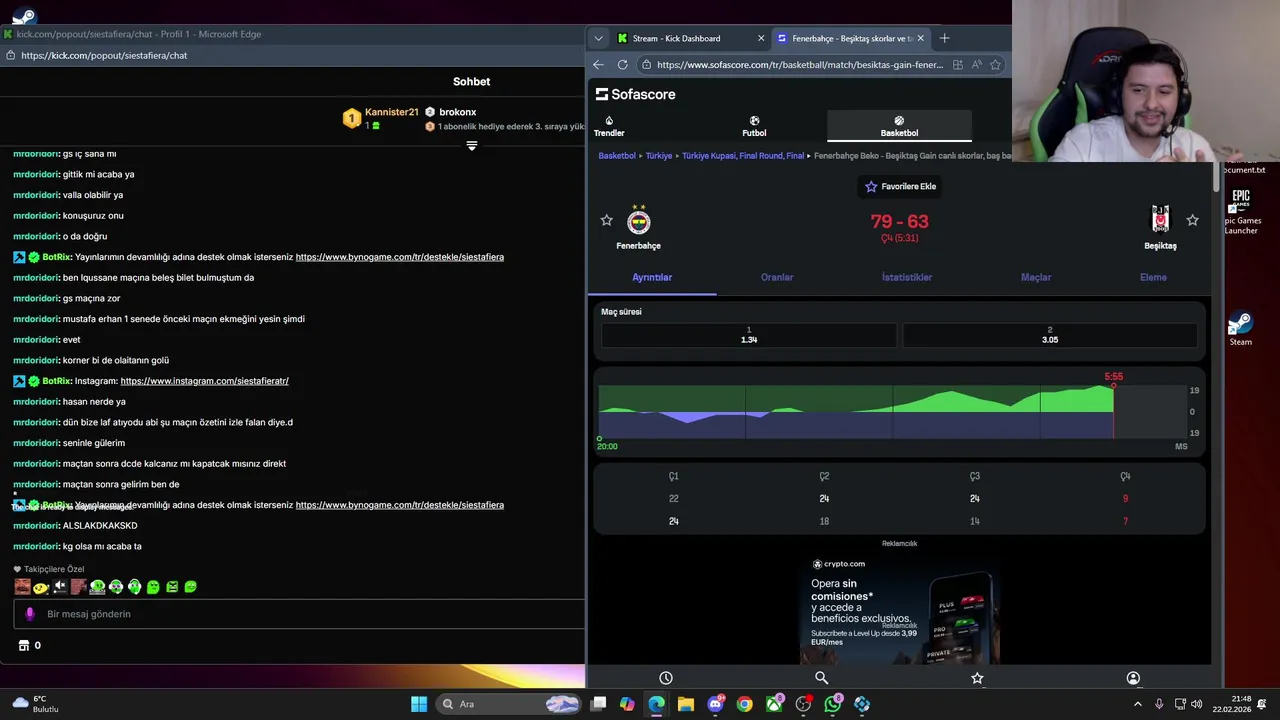Close the Fenerbahçe - Beşiktaş tab
The width and height of the screenshot is (1280, 720).
(x=920, y=38)
